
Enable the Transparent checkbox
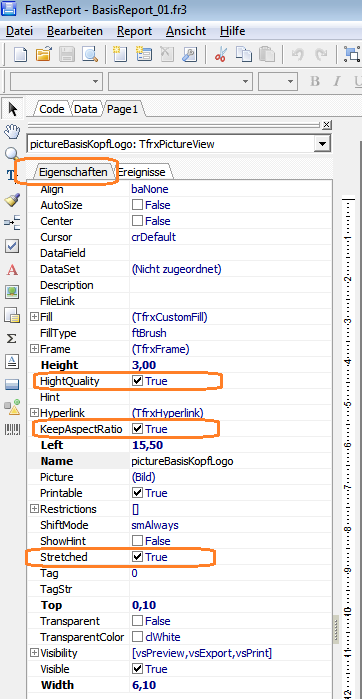click(137, 621)
